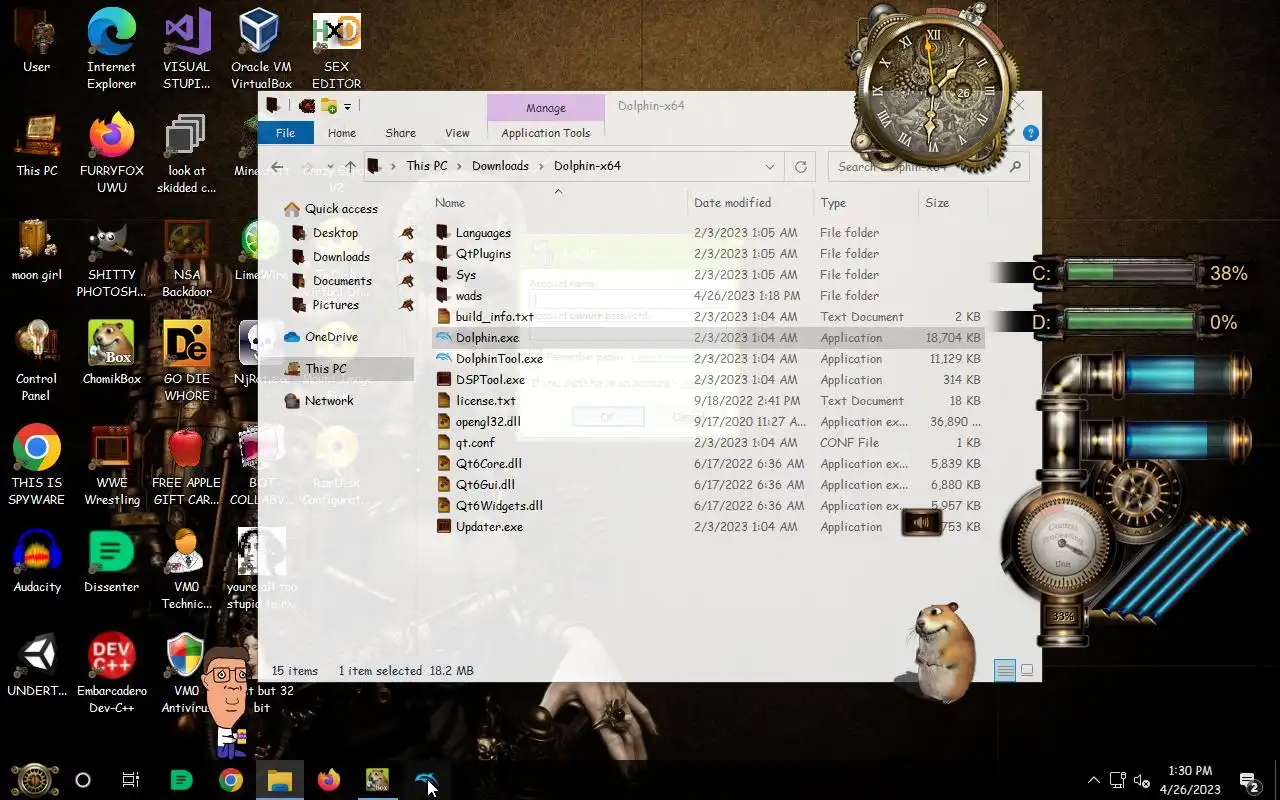Select OneDrive in the navigation pane
The height and width of the screenshot is (800, 1280).
click(x=331, y=337)
